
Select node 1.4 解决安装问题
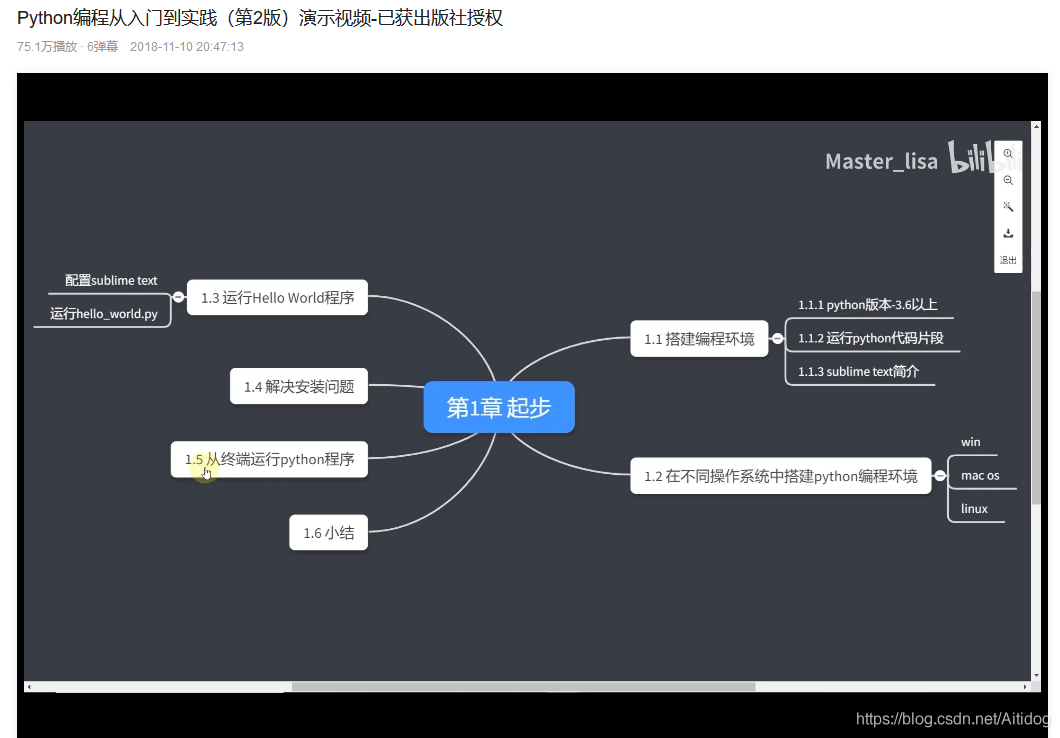(x=299, y=386)
